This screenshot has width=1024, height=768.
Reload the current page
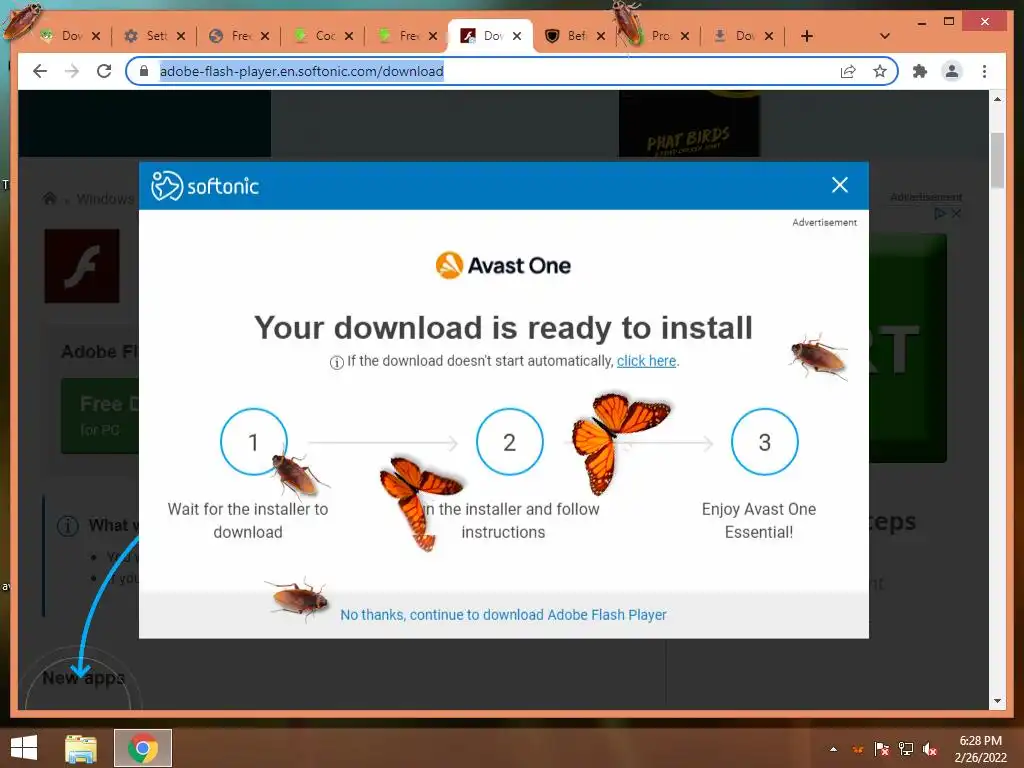pyautogui.click(x=104, y=71)
